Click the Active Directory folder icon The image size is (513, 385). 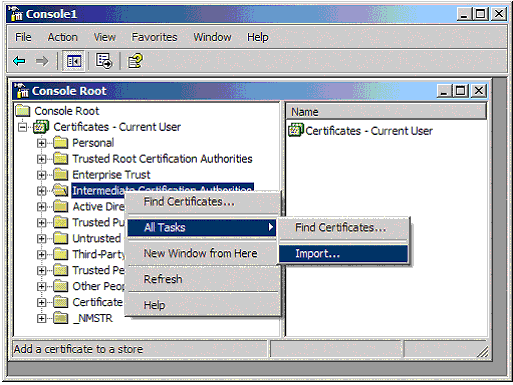61,206
